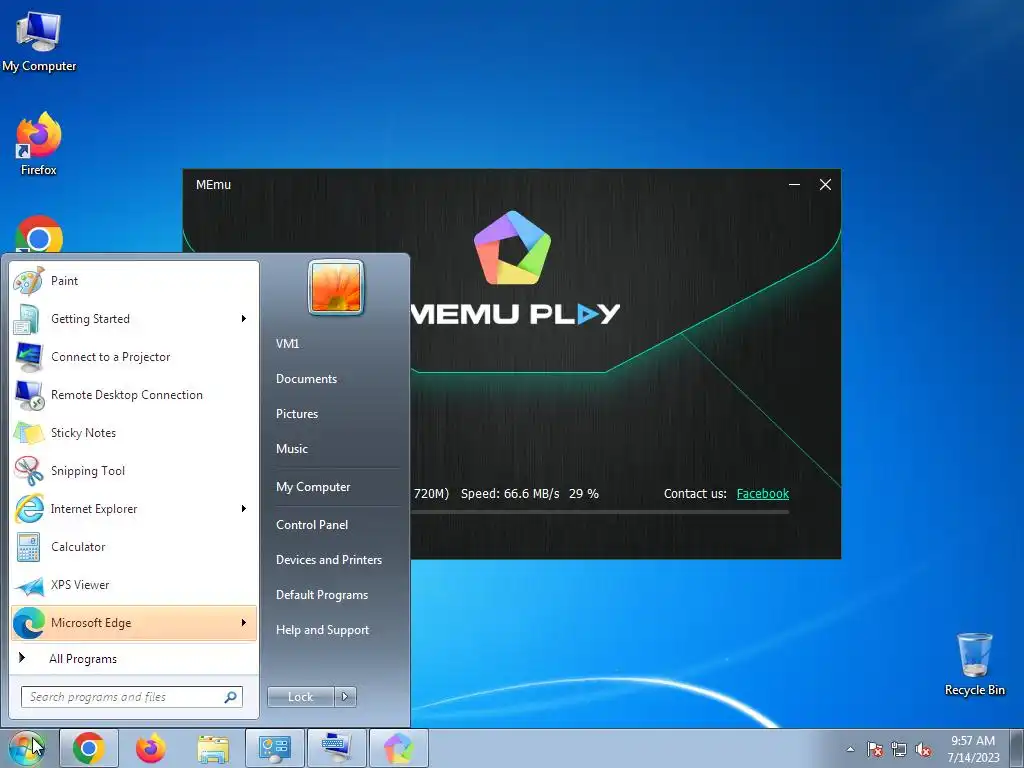Image resolution: width=1024 pixels, height=768 pixels.
Task: Start Sticky Notes
Action: (x=134, y=433)
